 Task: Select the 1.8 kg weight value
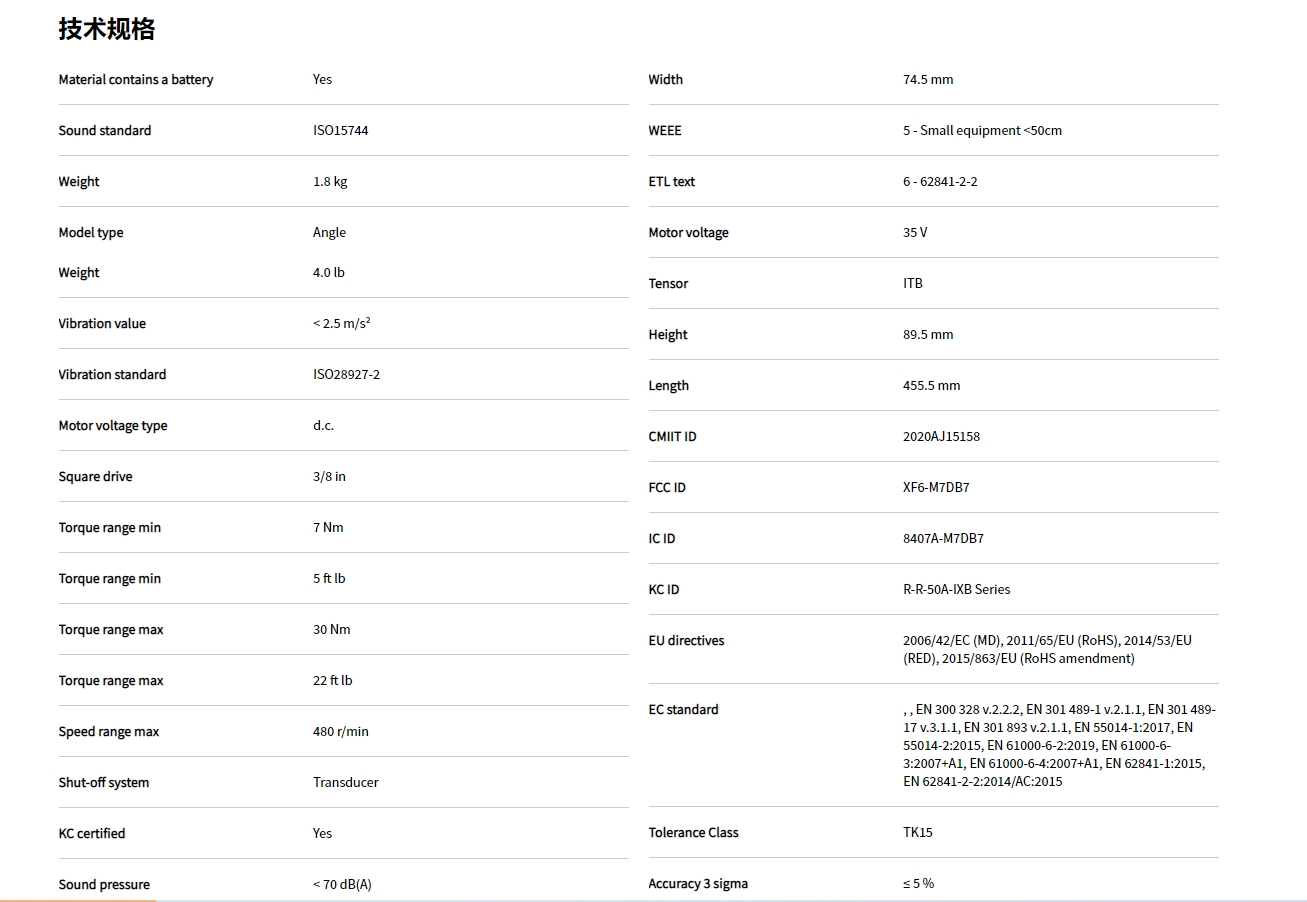coord(330,182)
